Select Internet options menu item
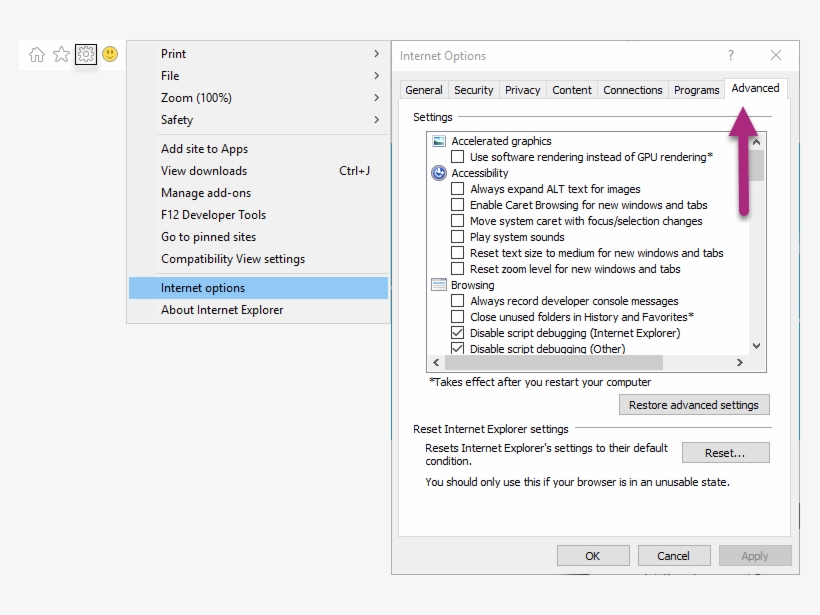Image resolution: width=820 pixels, height=615 pixels. pyautogui.click(x=258, y=288)
